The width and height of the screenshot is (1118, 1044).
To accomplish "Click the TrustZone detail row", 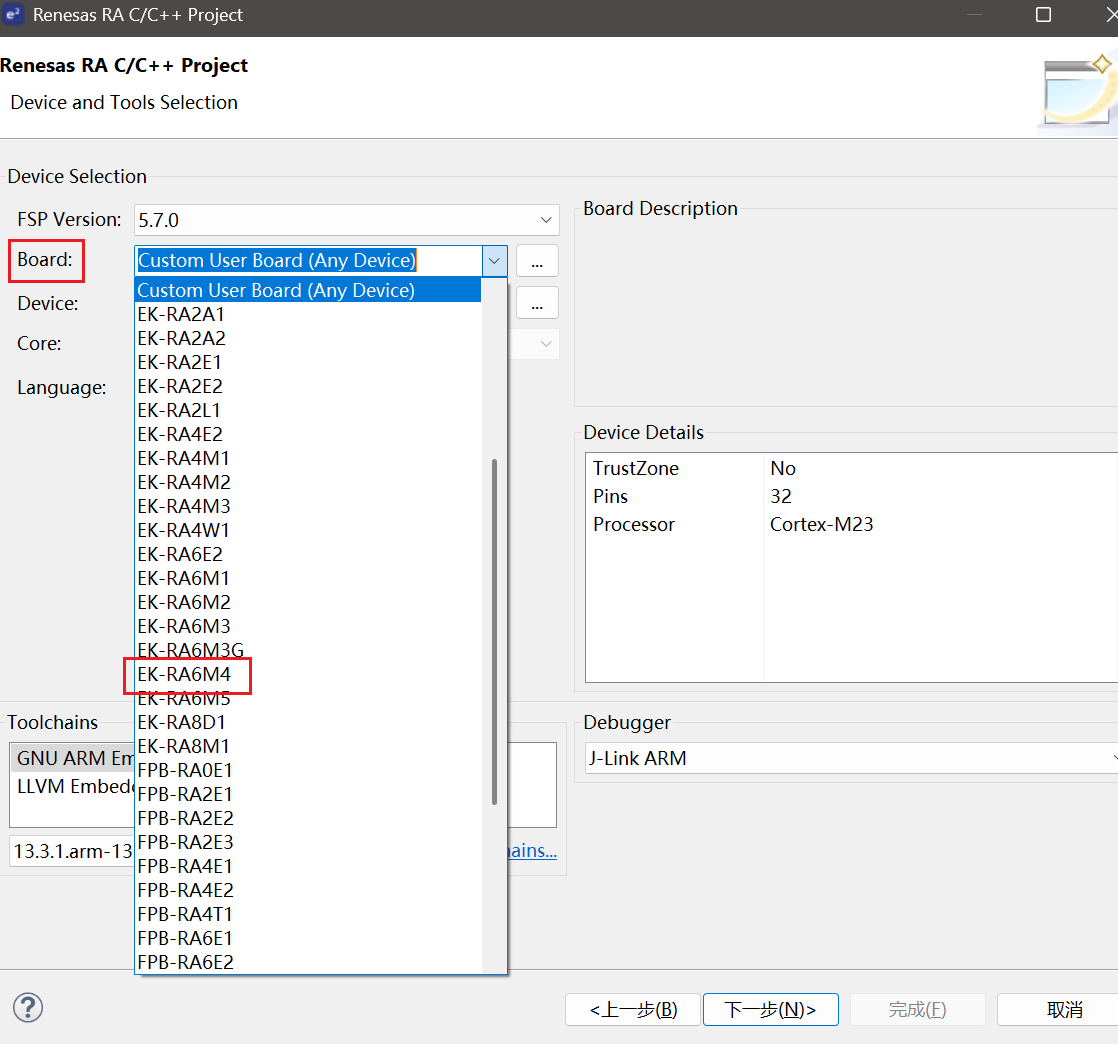I will (x=851, y=469).
